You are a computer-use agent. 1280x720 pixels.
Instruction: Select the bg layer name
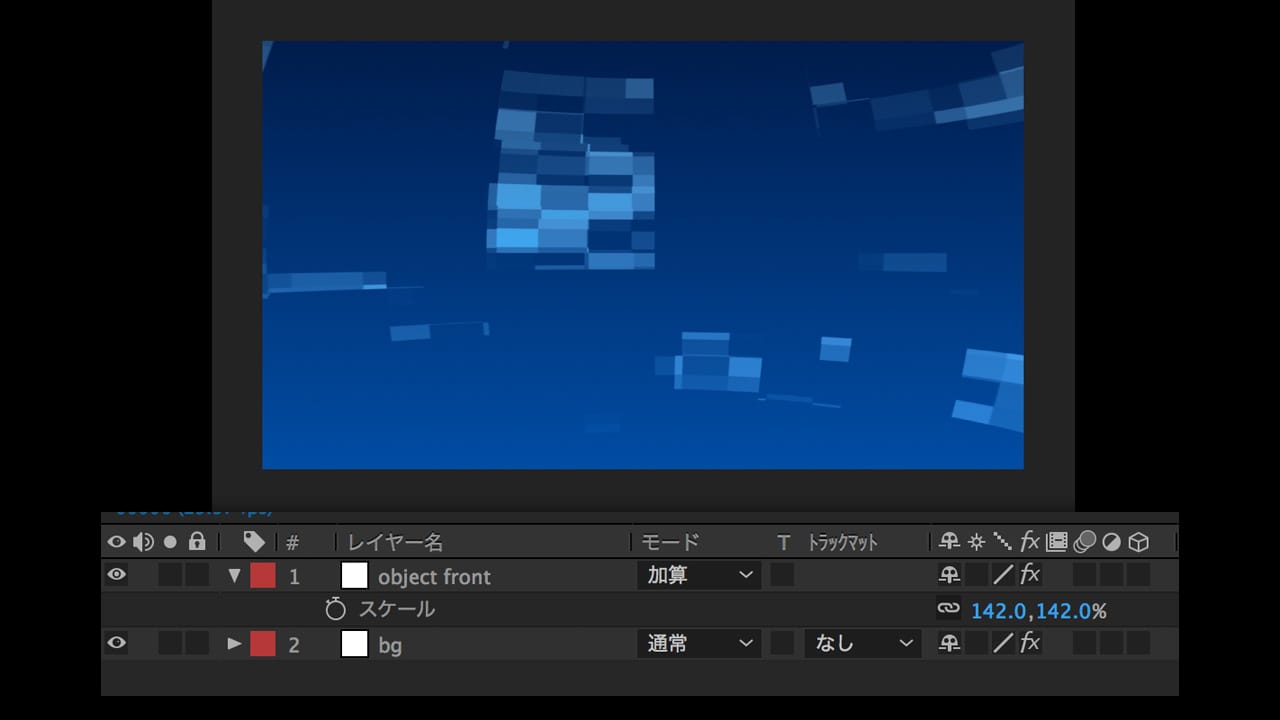pos(390,645)
